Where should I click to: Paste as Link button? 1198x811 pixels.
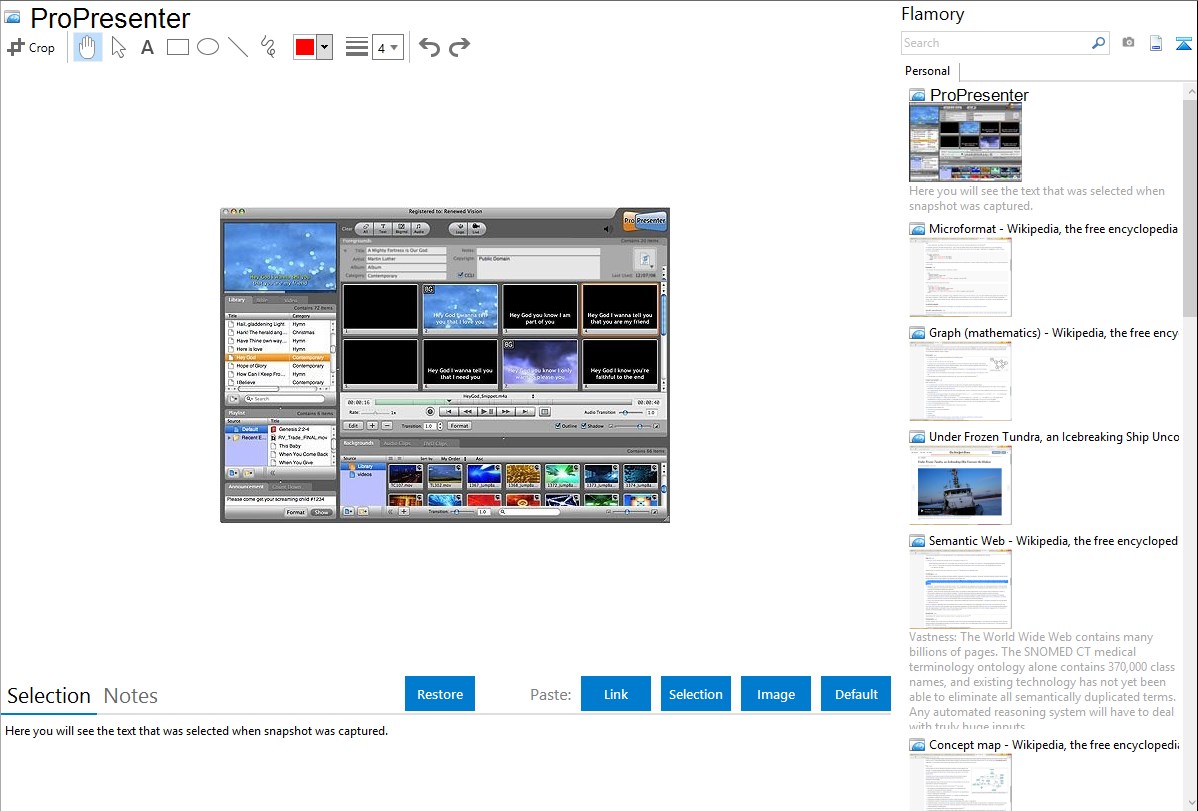click(x=616, y=693)
